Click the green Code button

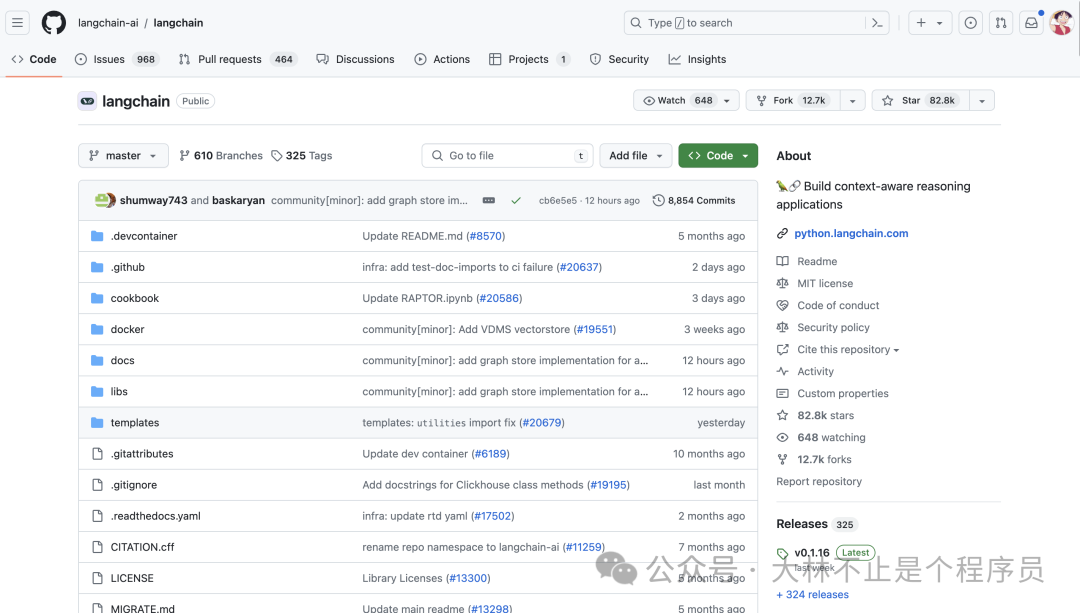point(717,156)
